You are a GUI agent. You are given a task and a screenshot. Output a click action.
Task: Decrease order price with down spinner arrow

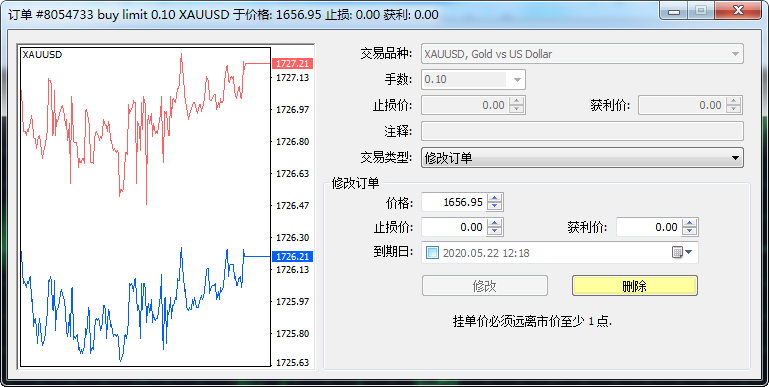coord(495,206)
